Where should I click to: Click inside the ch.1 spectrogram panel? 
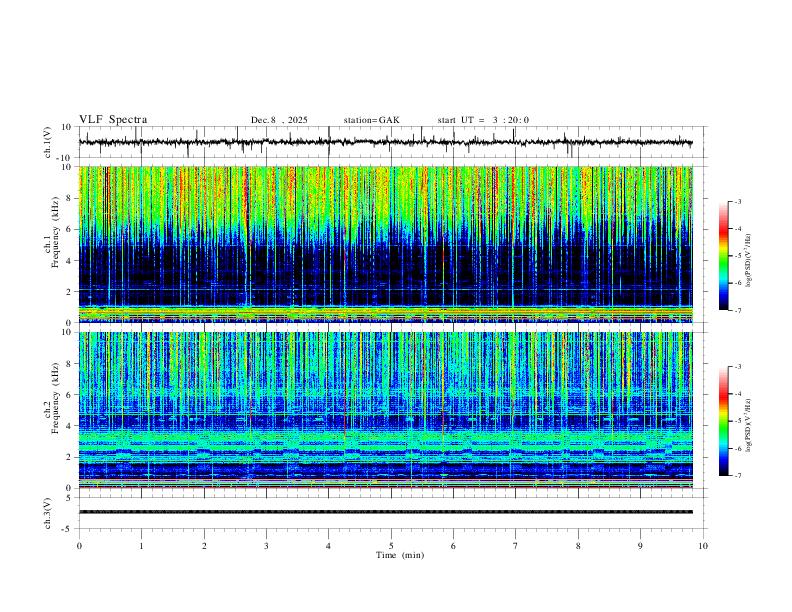[385, 244]
